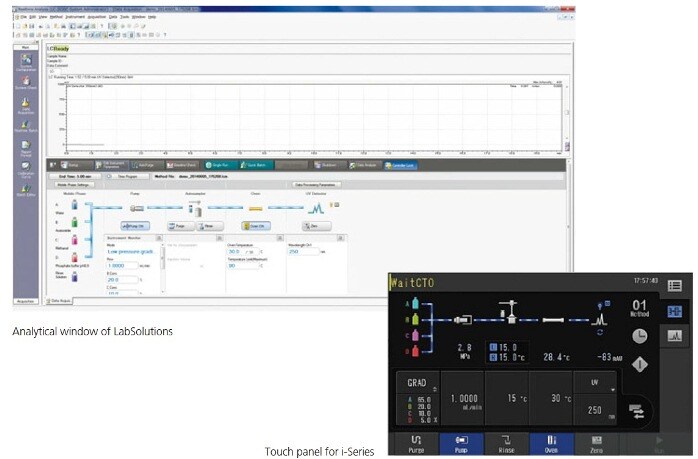Screen dimensions: 698x459
Task: Select the Data Acquisition tab at window bottom
Action: click(x=60, y=301)
